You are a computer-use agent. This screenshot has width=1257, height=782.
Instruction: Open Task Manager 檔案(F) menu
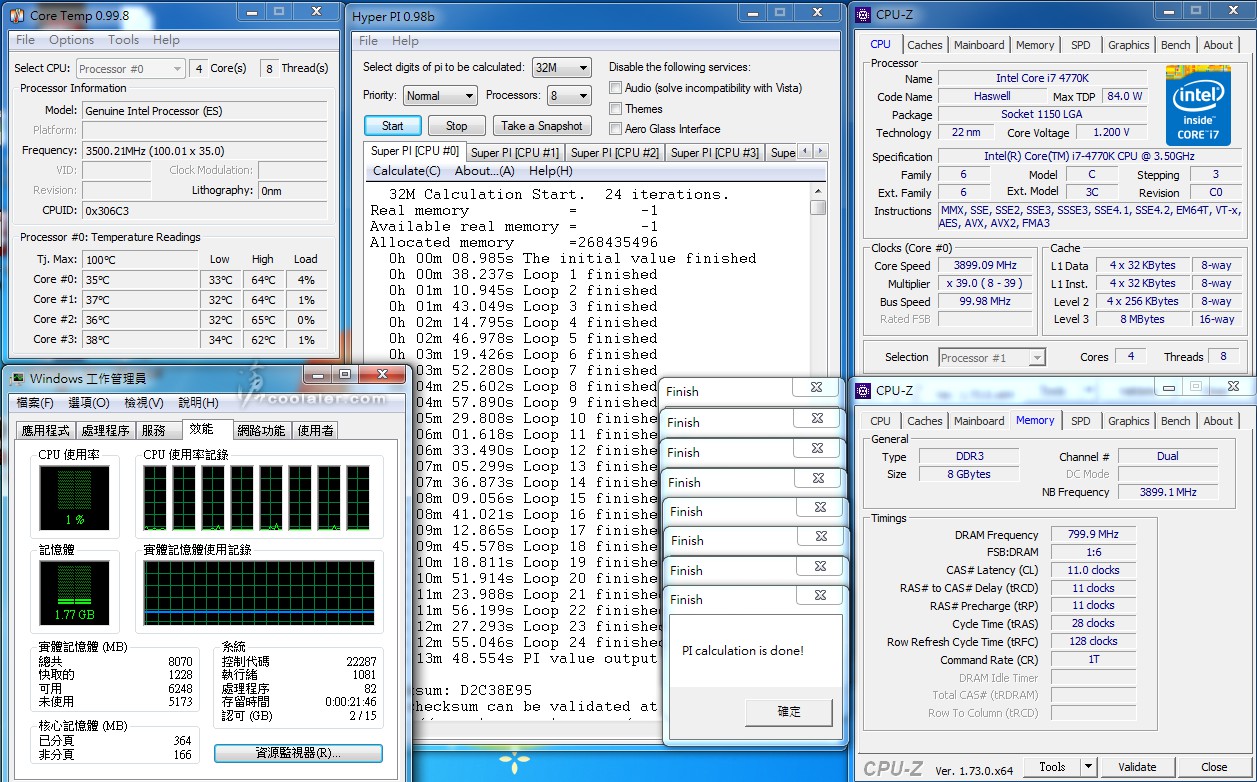tap(35, 402)
